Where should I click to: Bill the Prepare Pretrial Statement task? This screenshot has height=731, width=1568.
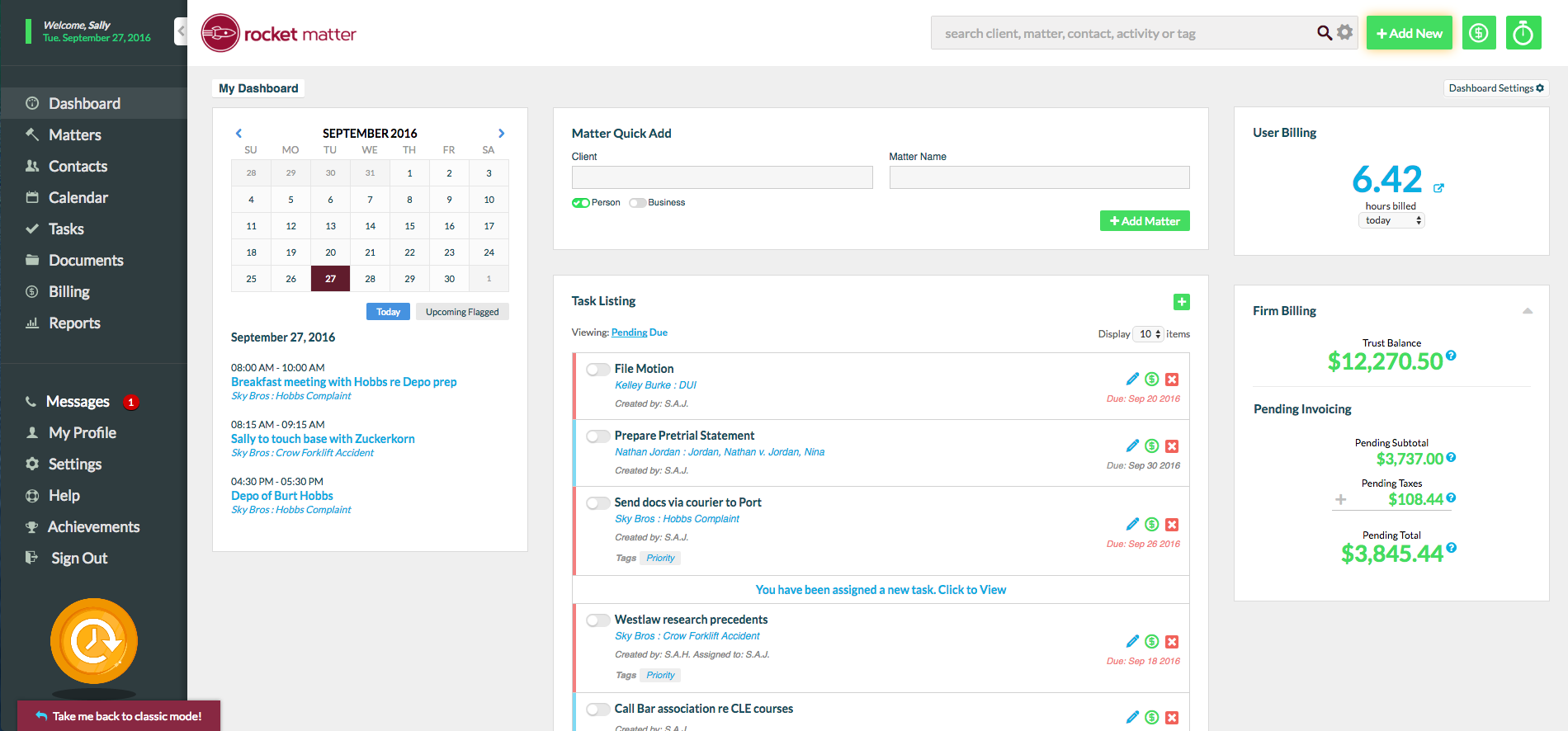[1152, 446]
